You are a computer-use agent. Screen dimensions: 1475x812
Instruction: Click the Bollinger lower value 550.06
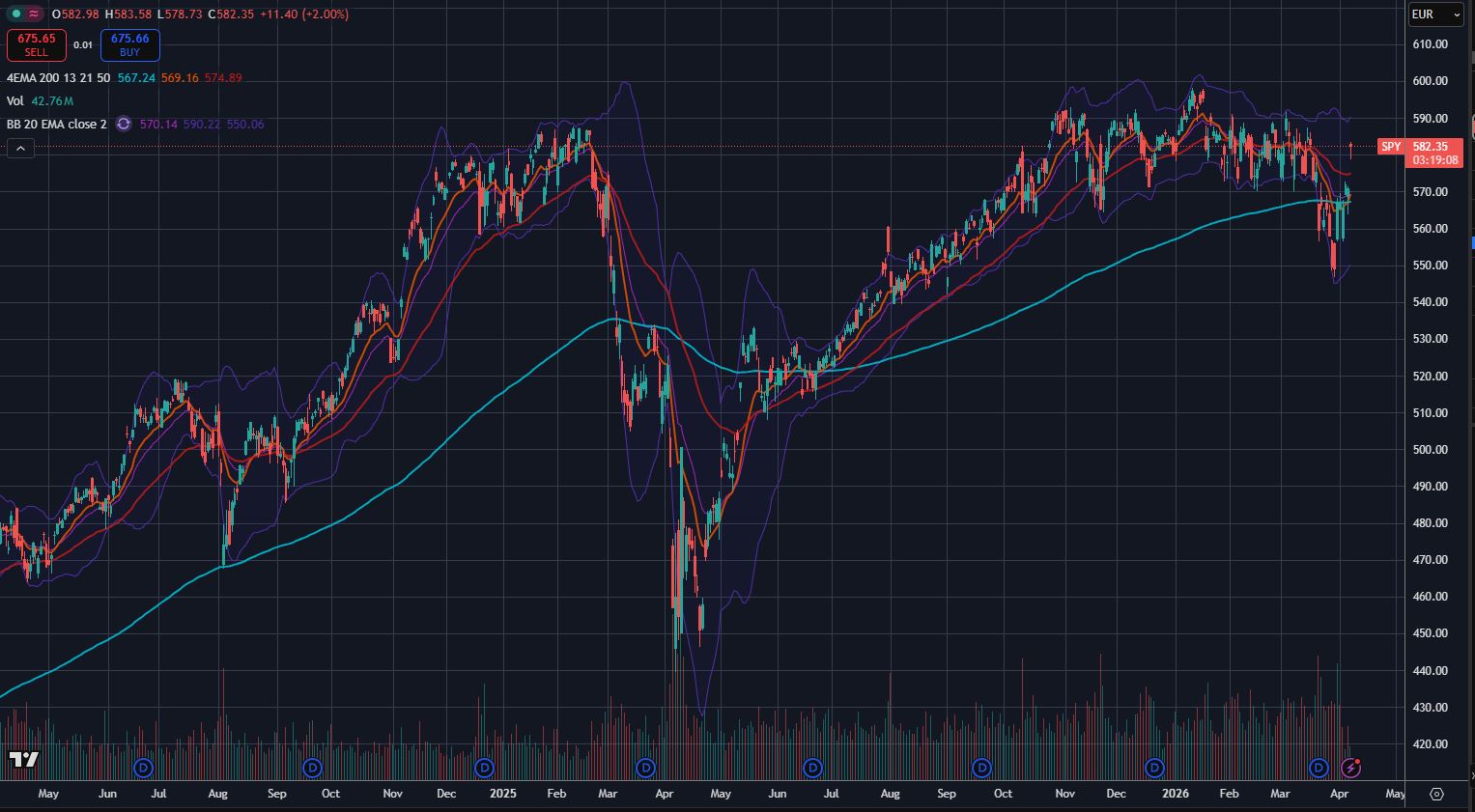pos(245,124)
